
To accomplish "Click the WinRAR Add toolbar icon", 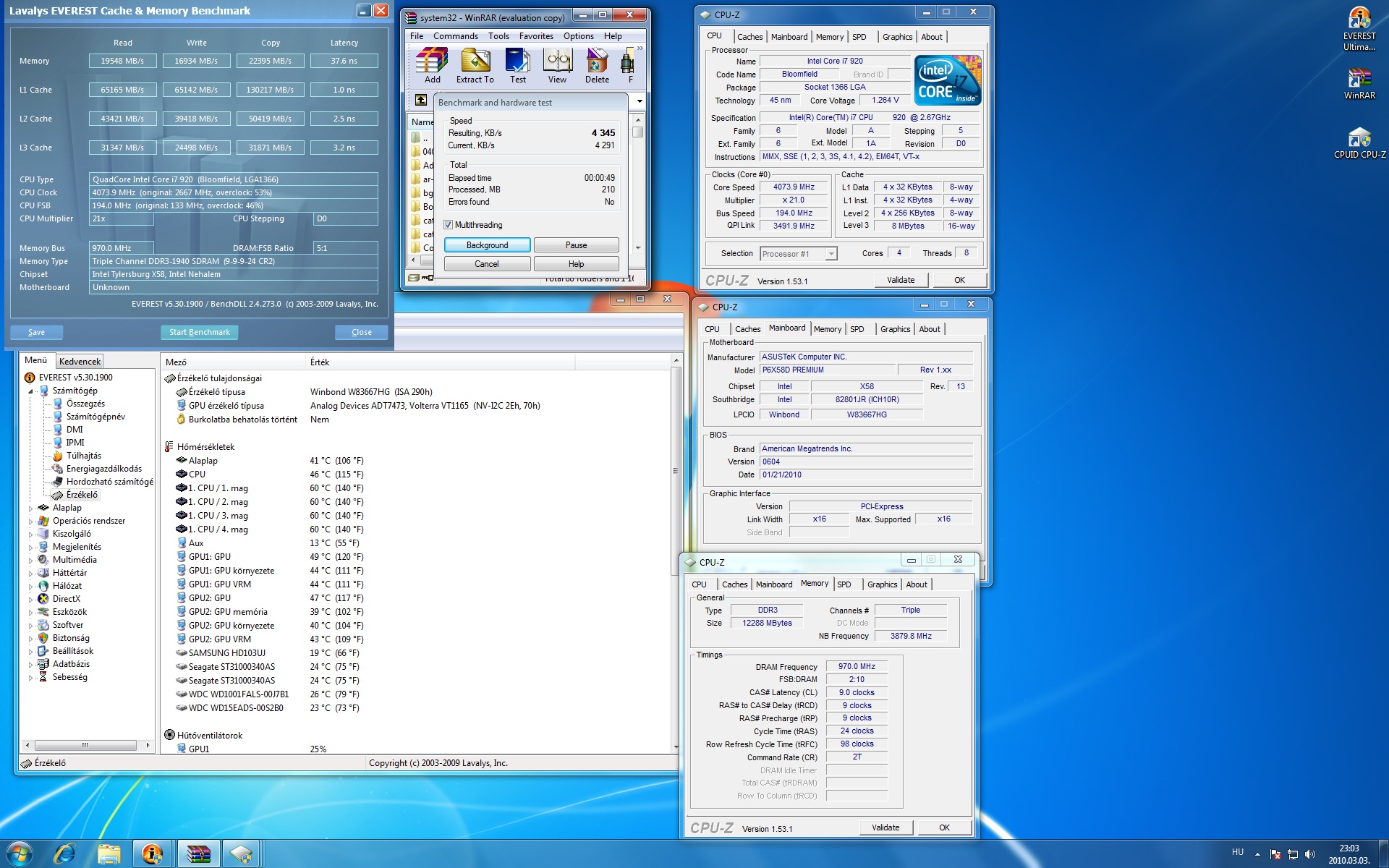I will coord(433,66).
